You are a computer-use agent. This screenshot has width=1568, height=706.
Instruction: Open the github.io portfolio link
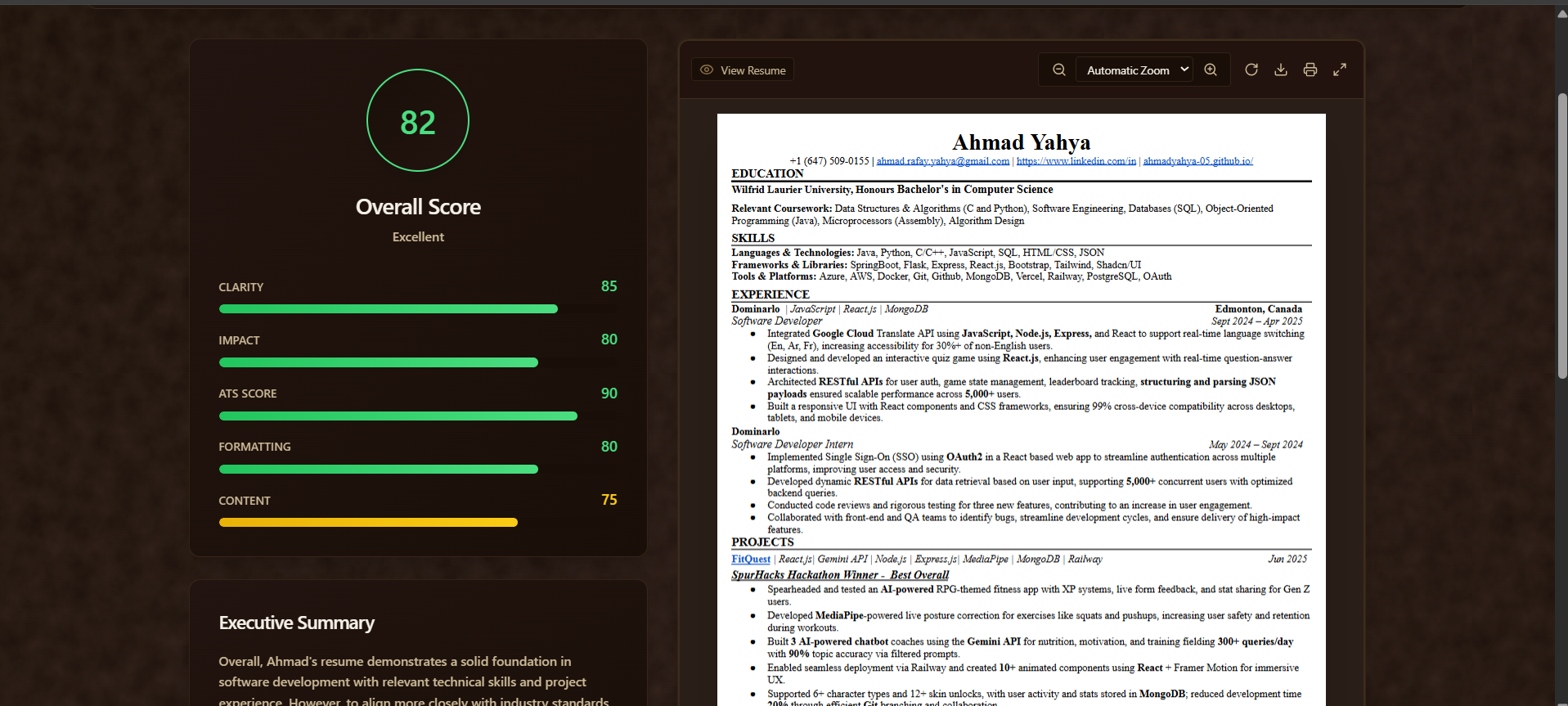coord(1198,161)
